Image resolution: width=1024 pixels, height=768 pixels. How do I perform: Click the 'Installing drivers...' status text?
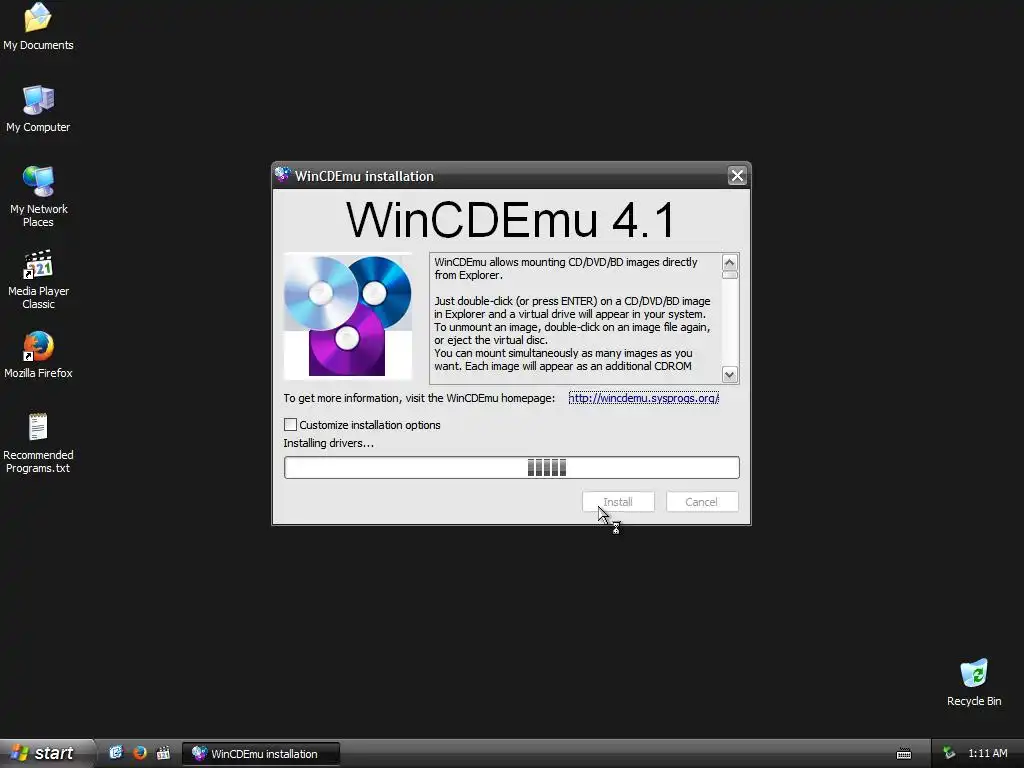pos(328,443)
